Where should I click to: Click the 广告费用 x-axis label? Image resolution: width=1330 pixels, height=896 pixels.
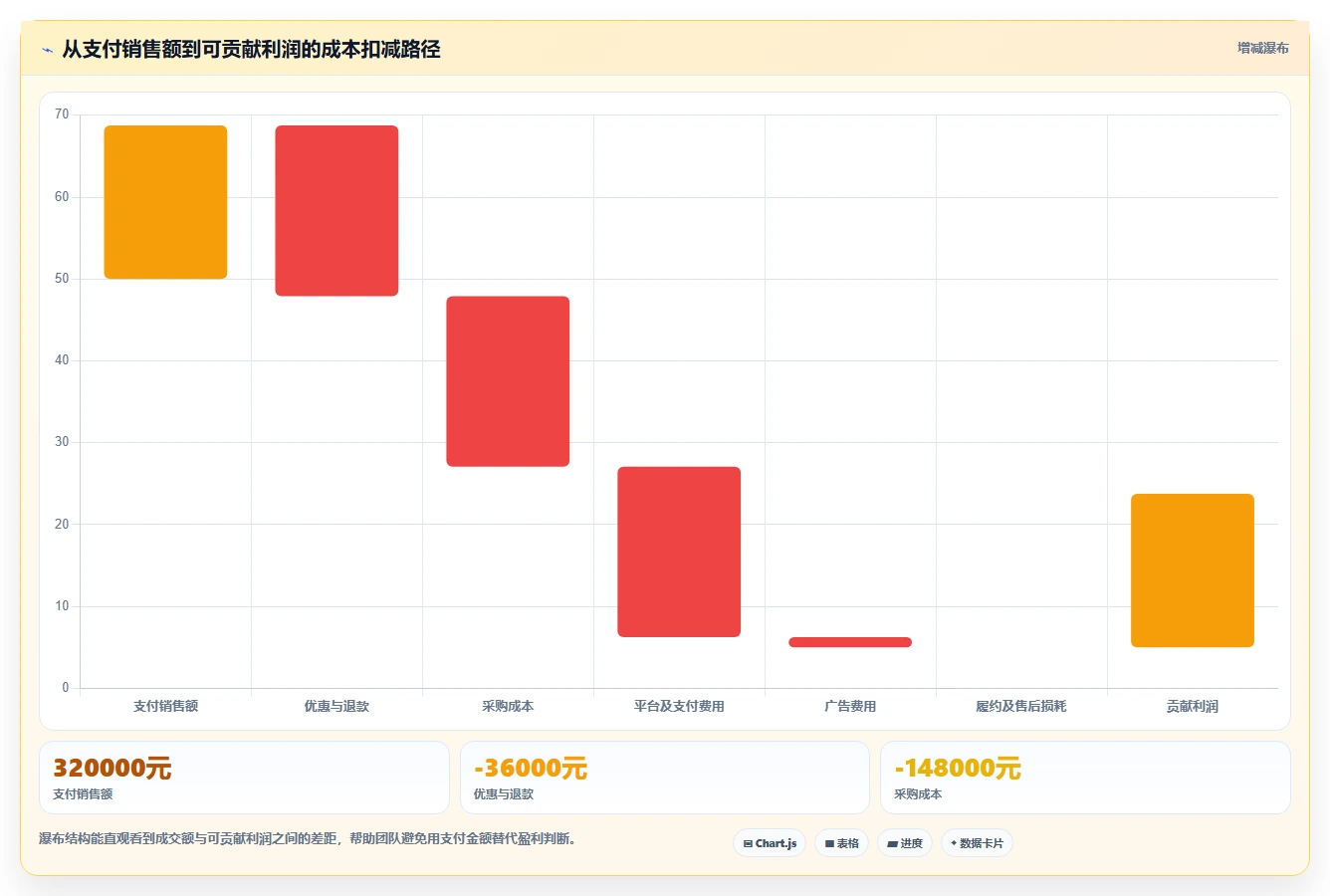pos(850,706)
